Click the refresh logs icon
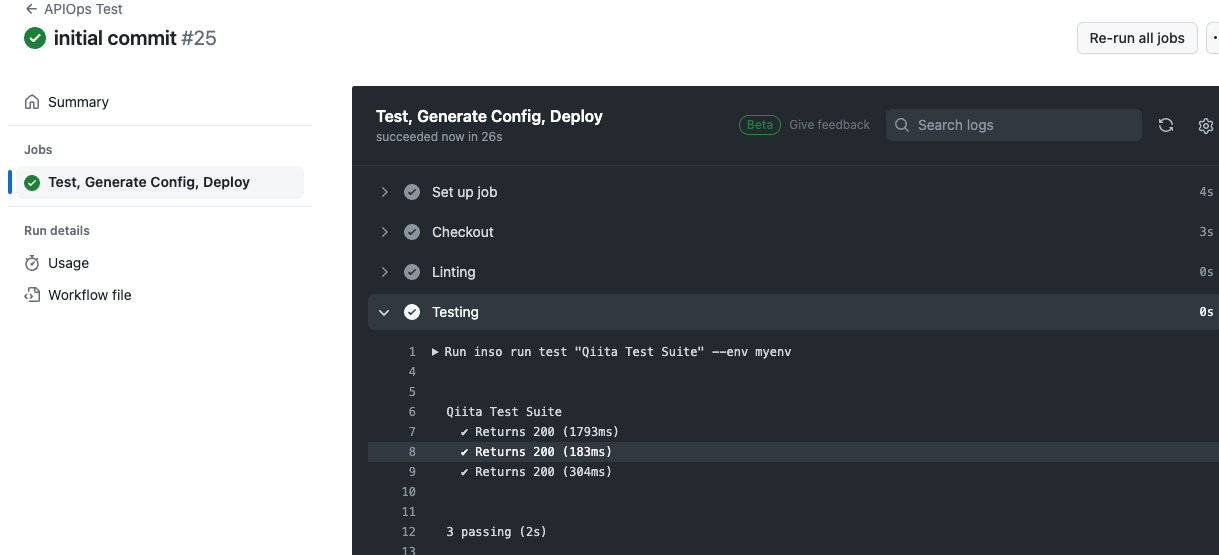Image resolution: width=1219 pixels, height=555 pixels. (x=1165, y=125)
